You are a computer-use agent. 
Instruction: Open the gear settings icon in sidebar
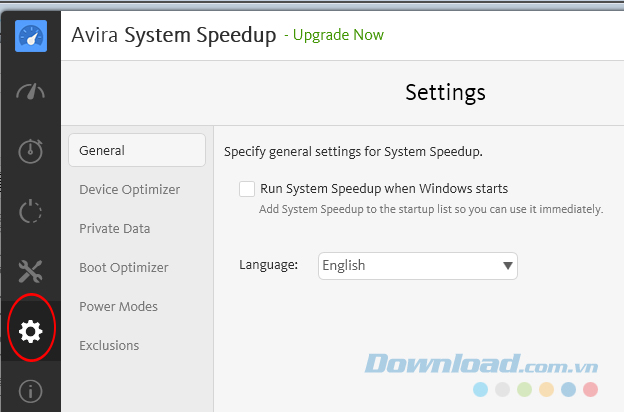(x=31, y=331)
